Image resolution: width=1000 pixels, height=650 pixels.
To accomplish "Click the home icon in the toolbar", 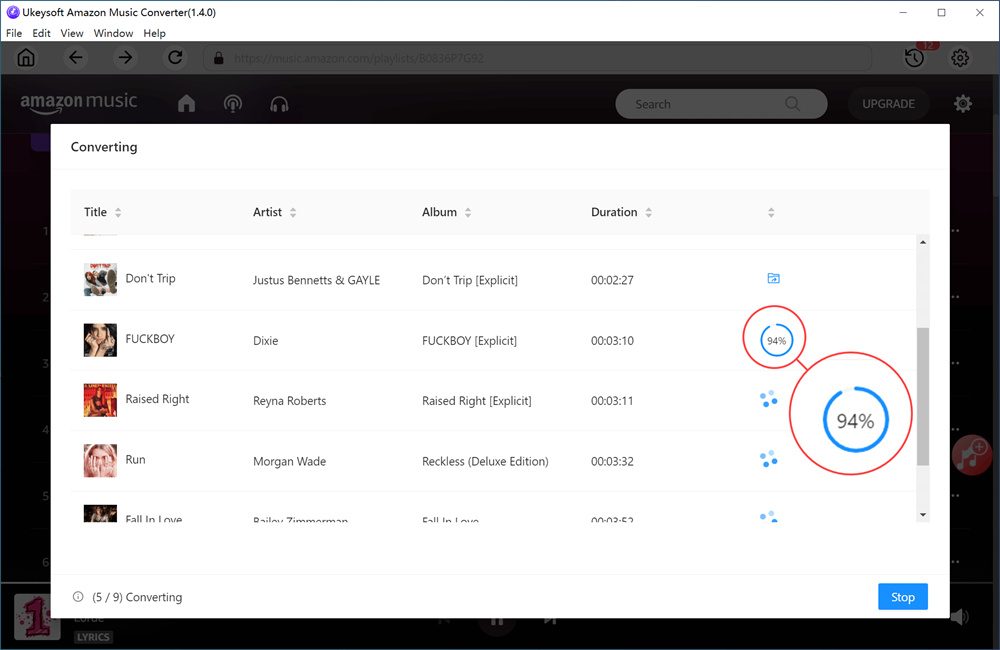I will (x=26, y=58).
